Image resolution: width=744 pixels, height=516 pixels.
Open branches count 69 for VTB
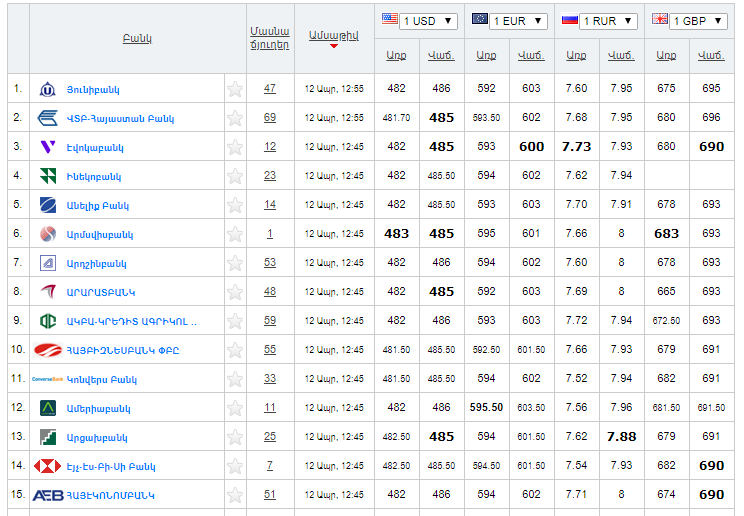tap(270, 117)
